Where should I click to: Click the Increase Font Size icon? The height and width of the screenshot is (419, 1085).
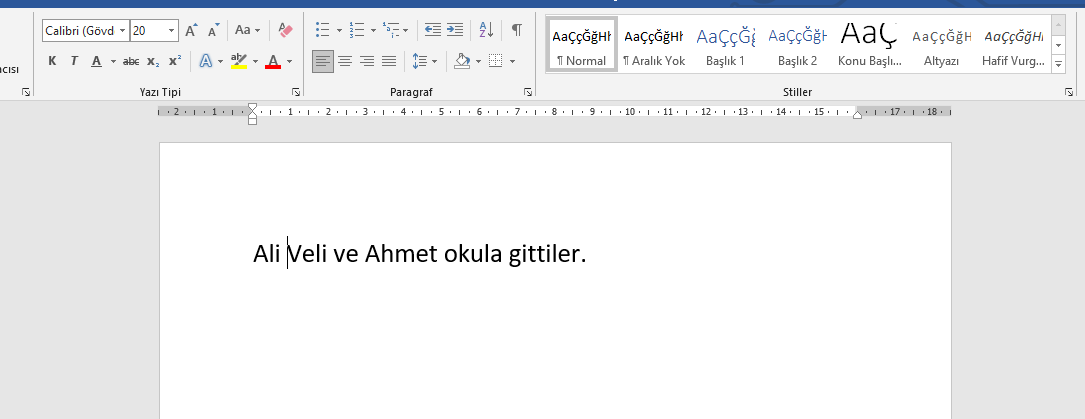click(191, 31)
